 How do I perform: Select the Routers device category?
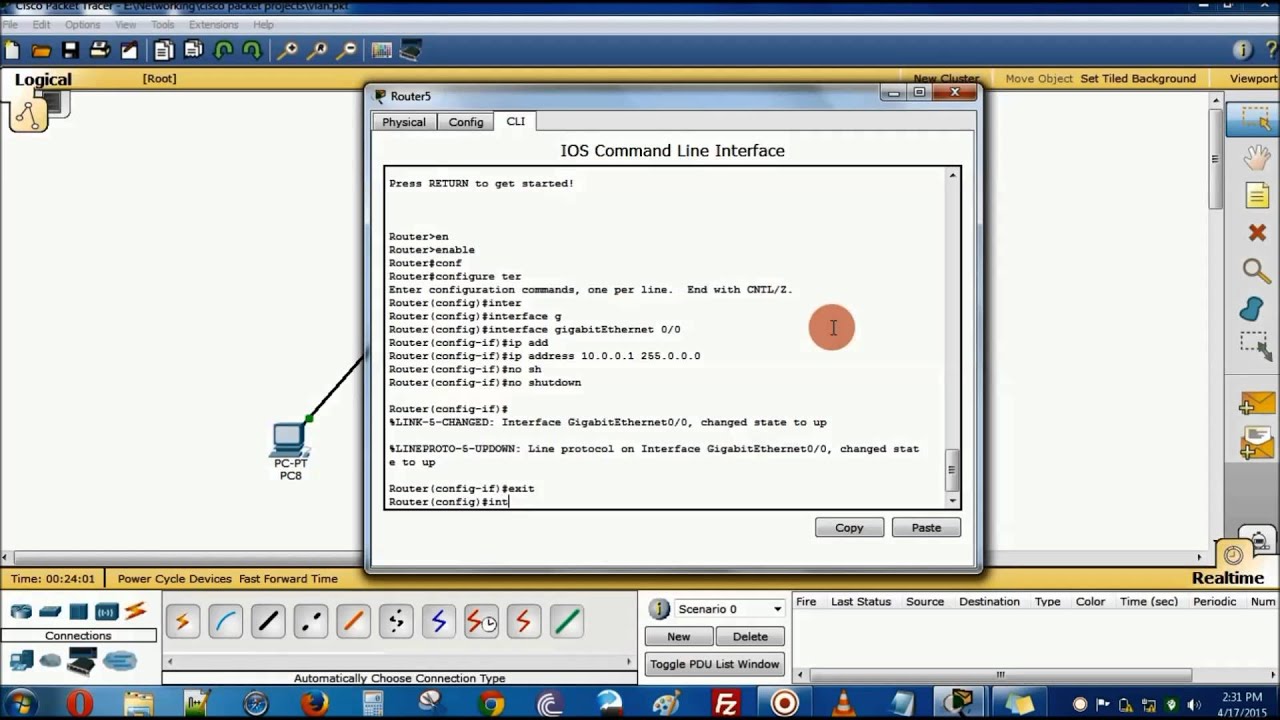coord(21,611)
